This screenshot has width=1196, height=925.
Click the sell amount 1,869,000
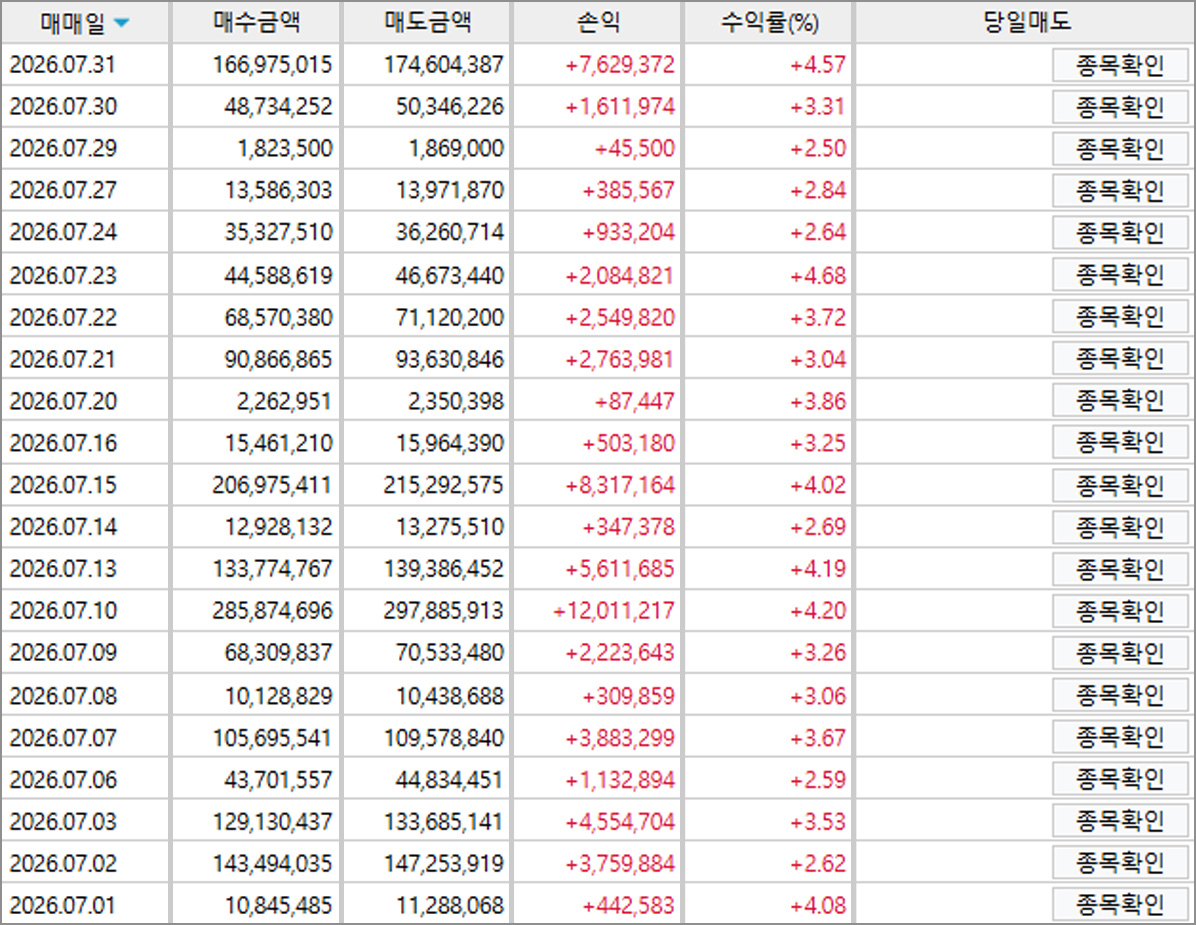coord(456,149)
